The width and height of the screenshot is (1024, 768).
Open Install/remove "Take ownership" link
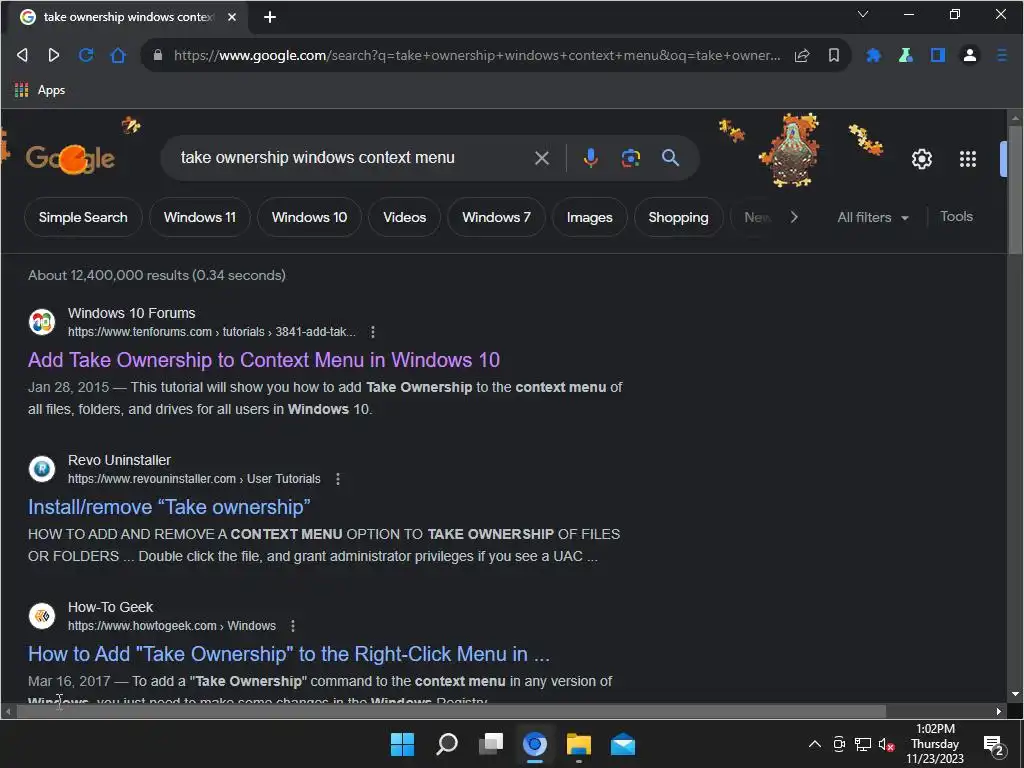(x=169, y=507)
